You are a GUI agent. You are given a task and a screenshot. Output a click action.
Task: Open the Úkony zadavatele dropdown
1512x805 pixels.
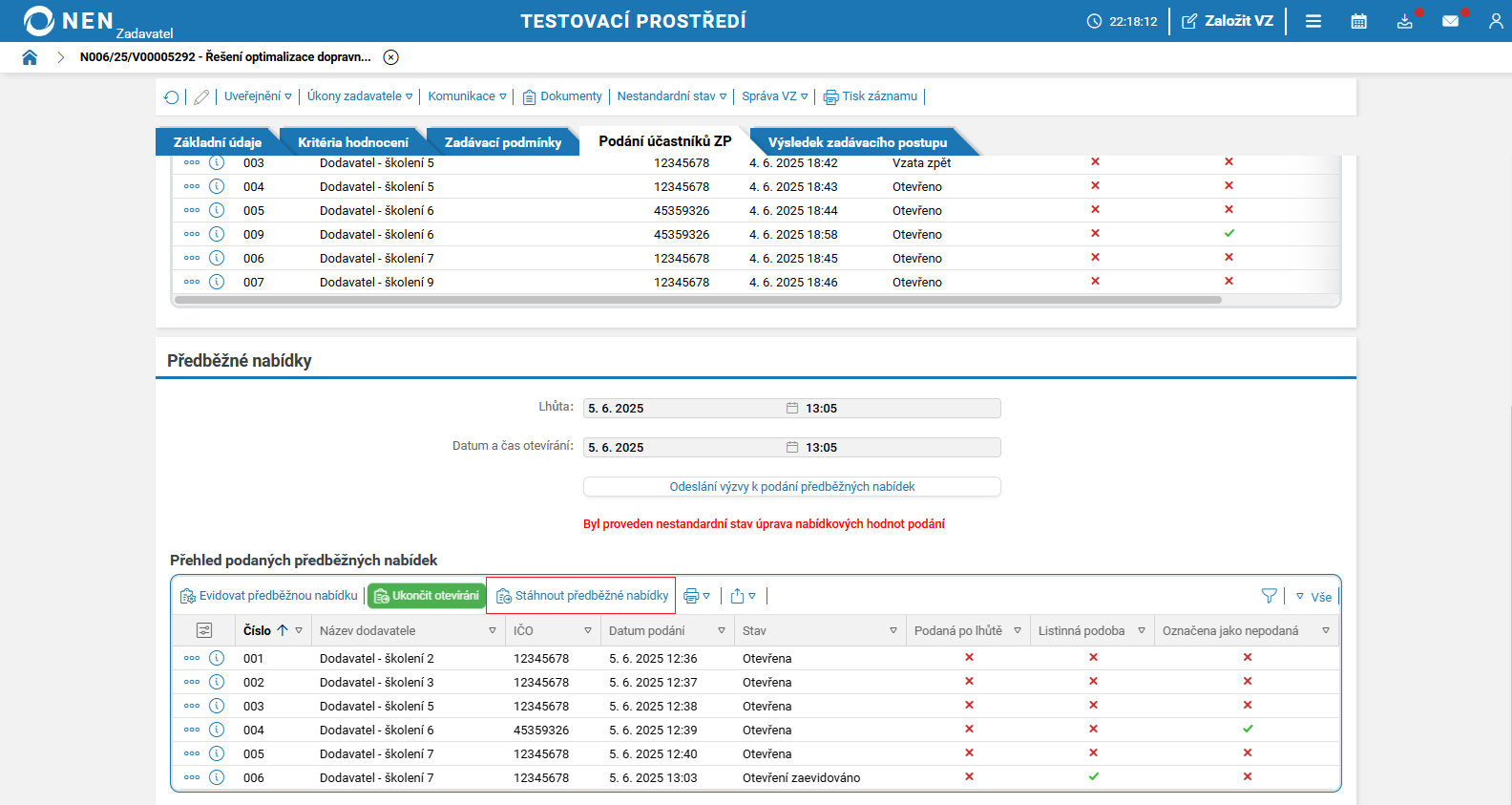pos(360,96)
